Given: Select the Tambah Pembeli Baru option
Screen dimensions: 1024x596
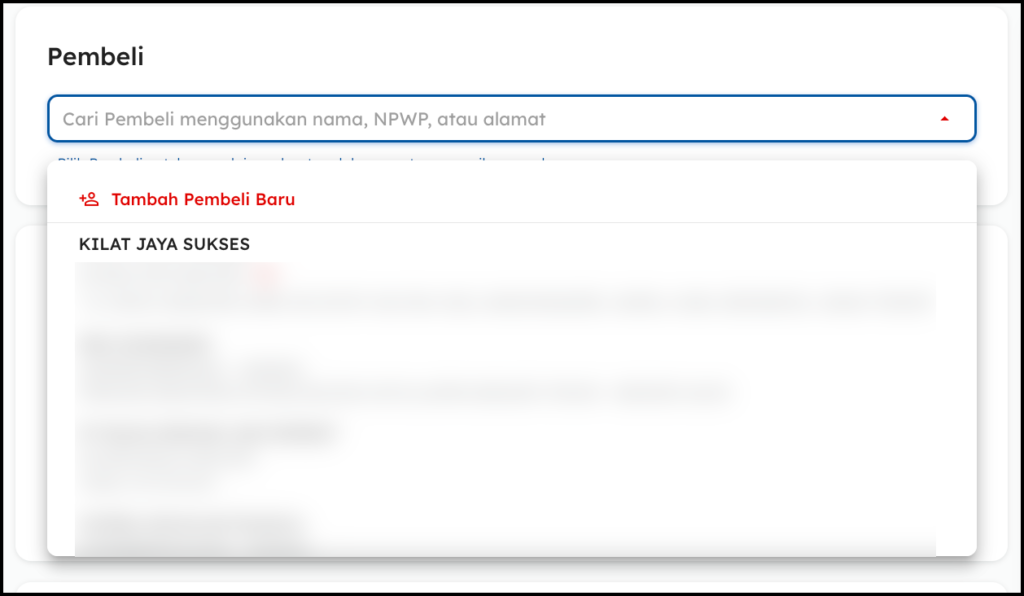Looking at the screenshot, I should tap(203, 199).
